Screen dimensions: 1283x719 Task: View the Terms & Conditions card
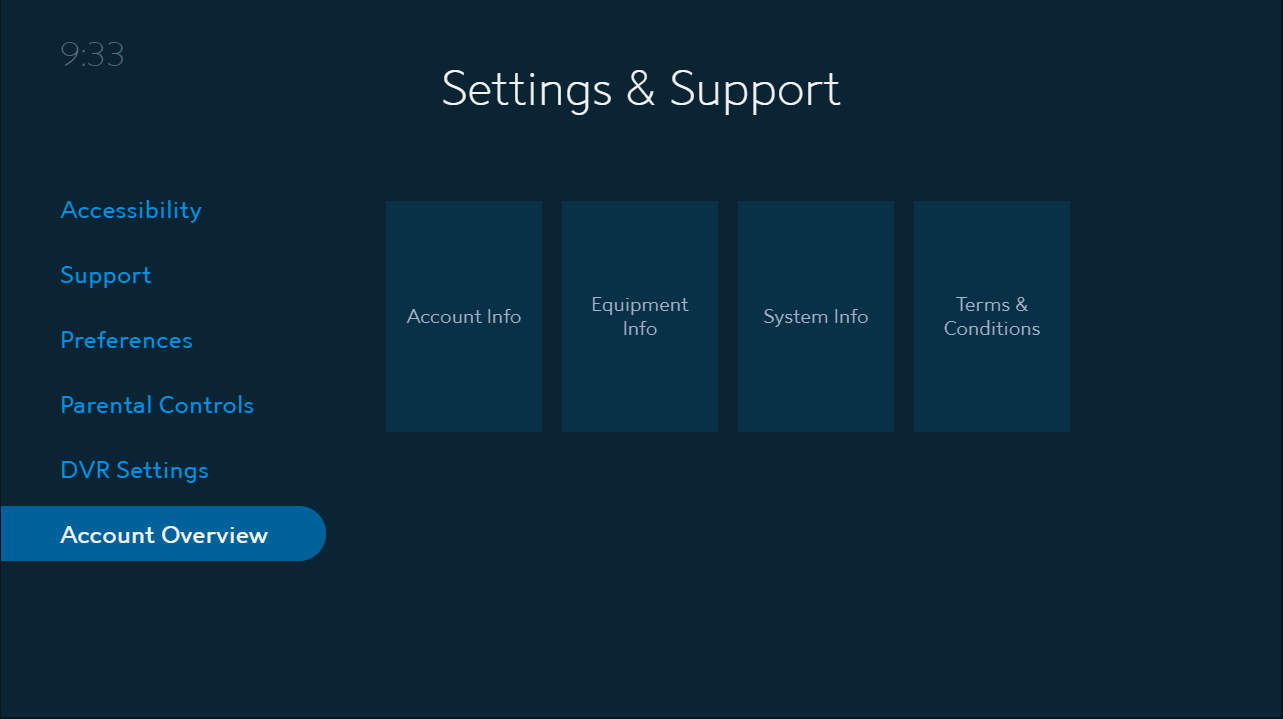coord(991,316)
